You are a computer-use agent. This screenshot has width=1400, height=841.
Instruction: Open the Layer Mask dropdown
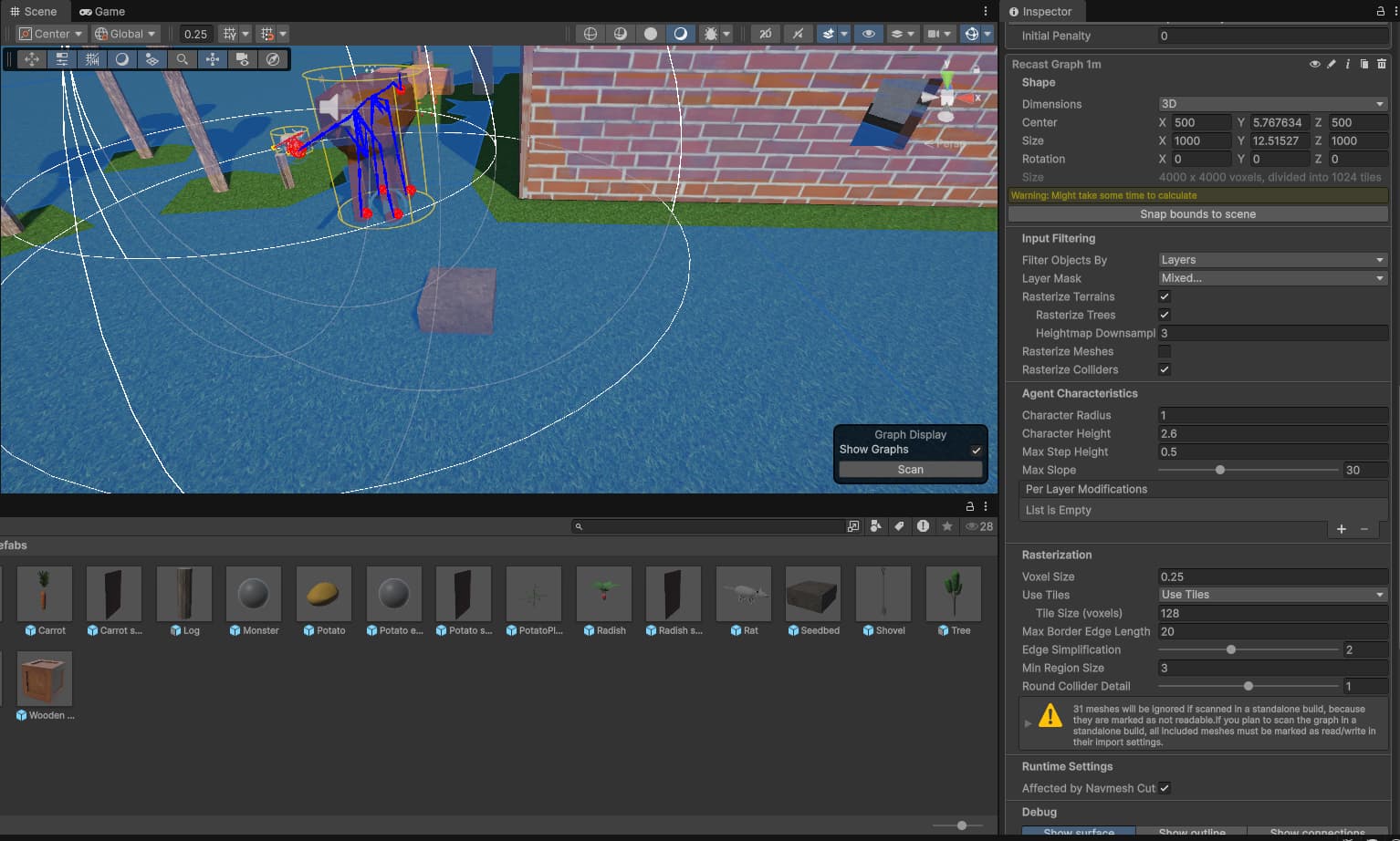pyautogui.click(x=1272, y=278)
